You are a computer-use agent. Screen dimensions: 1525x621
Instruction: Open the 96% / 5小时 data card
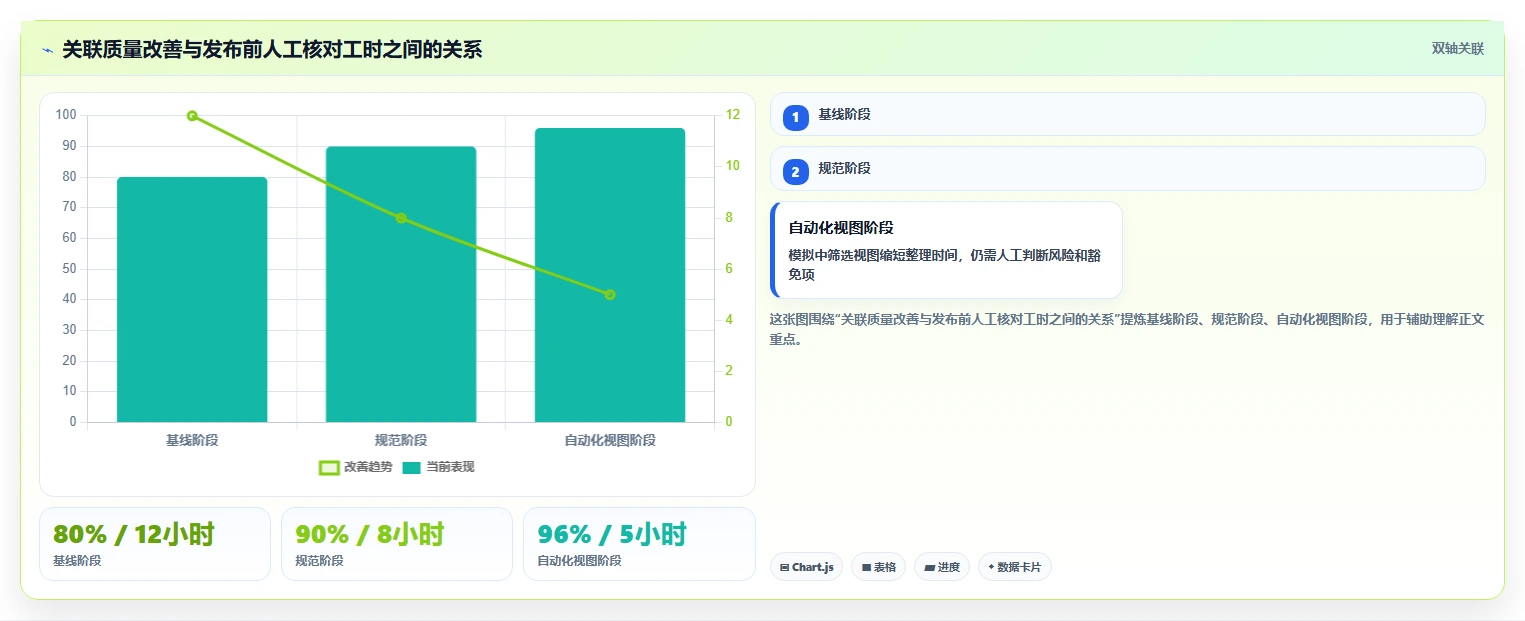coord(639,544)
